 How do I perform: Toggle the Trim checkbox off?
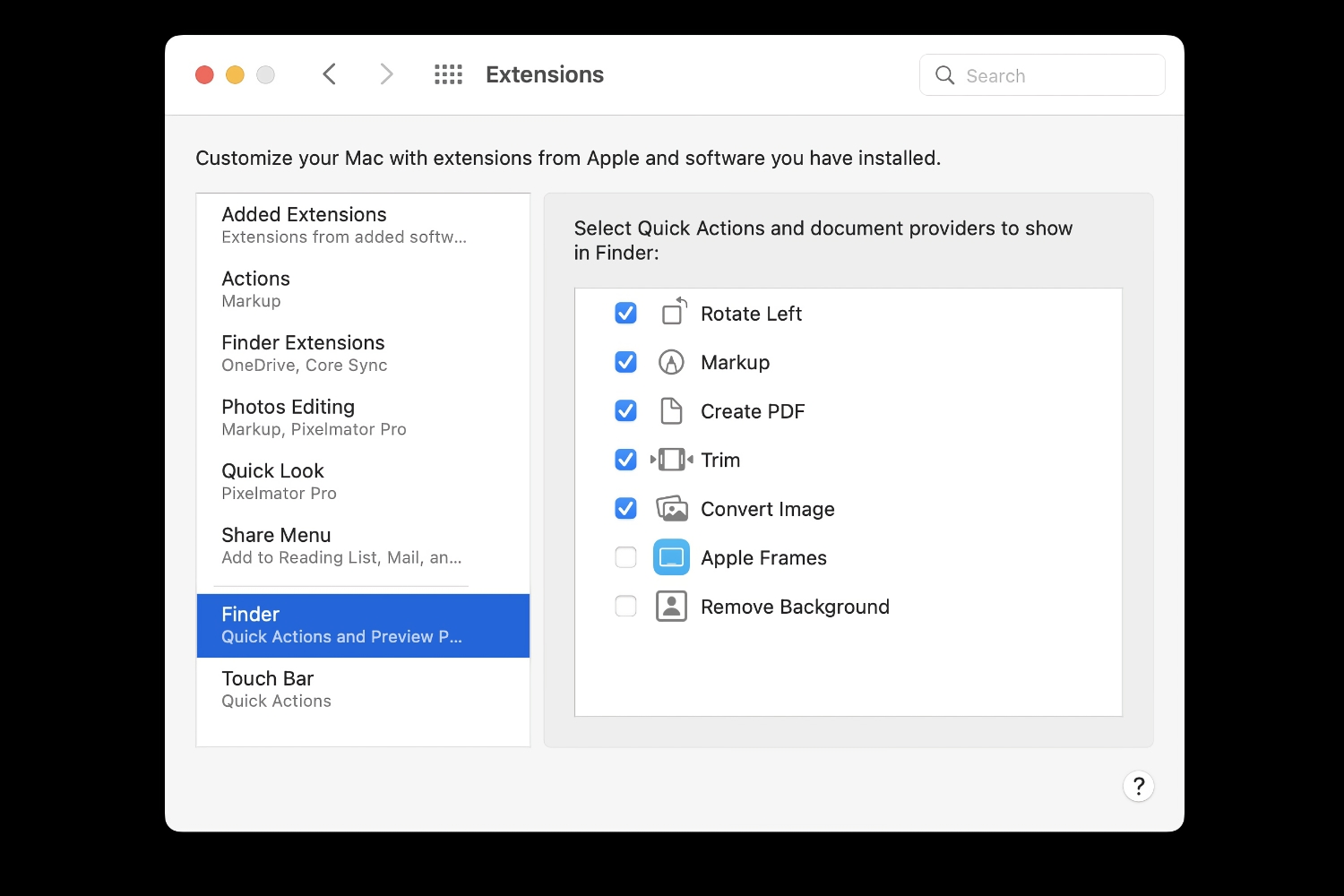625,460
